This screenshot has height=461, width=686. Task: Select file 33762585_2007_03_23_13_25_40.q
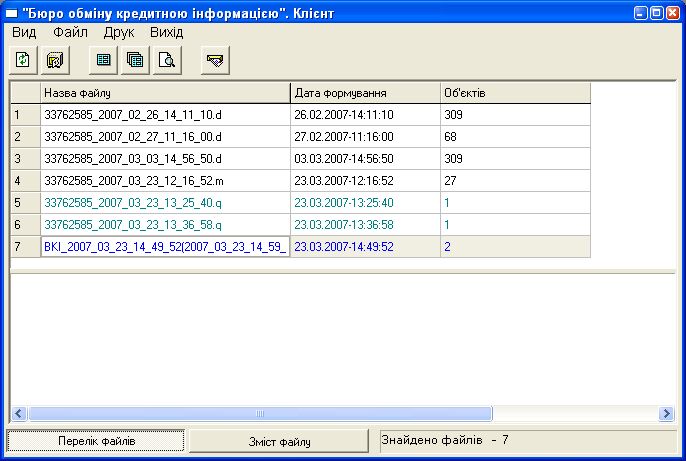165,203
